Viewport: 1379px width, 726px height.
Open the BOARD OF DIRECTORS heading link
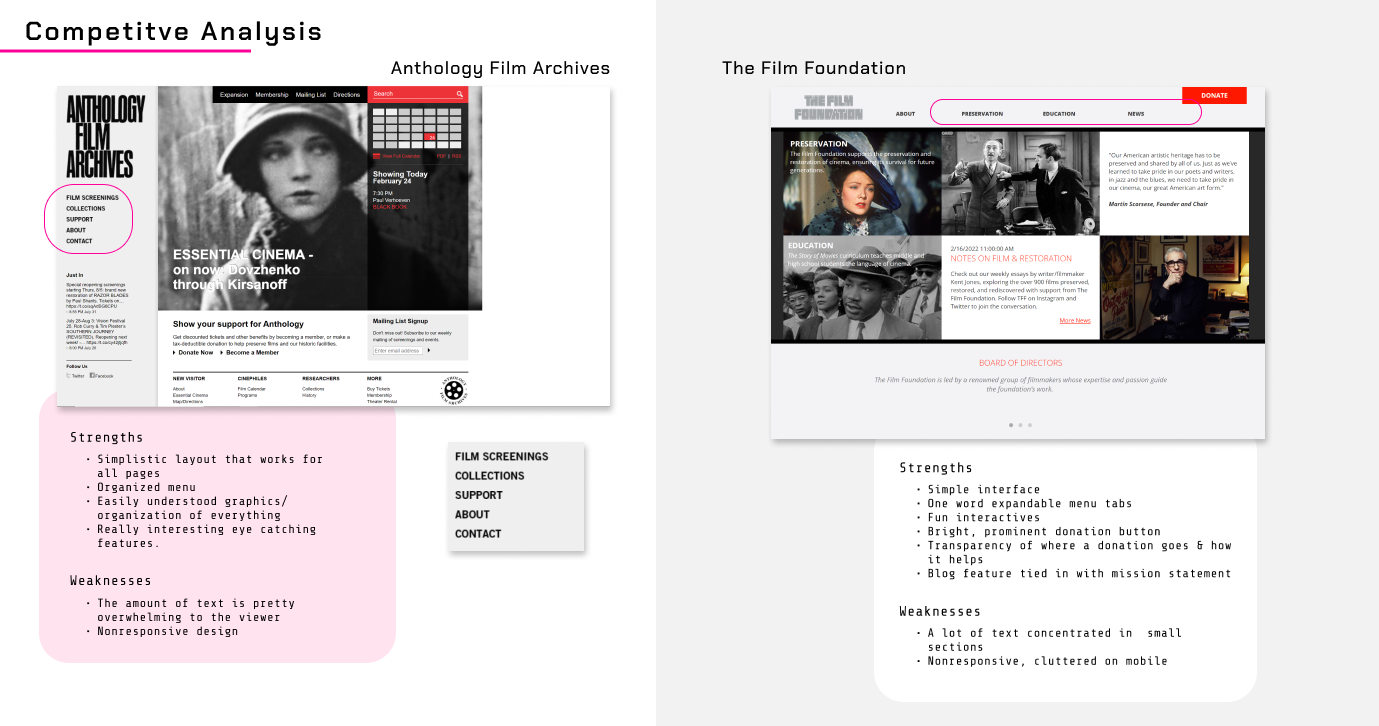[1020, 363]
